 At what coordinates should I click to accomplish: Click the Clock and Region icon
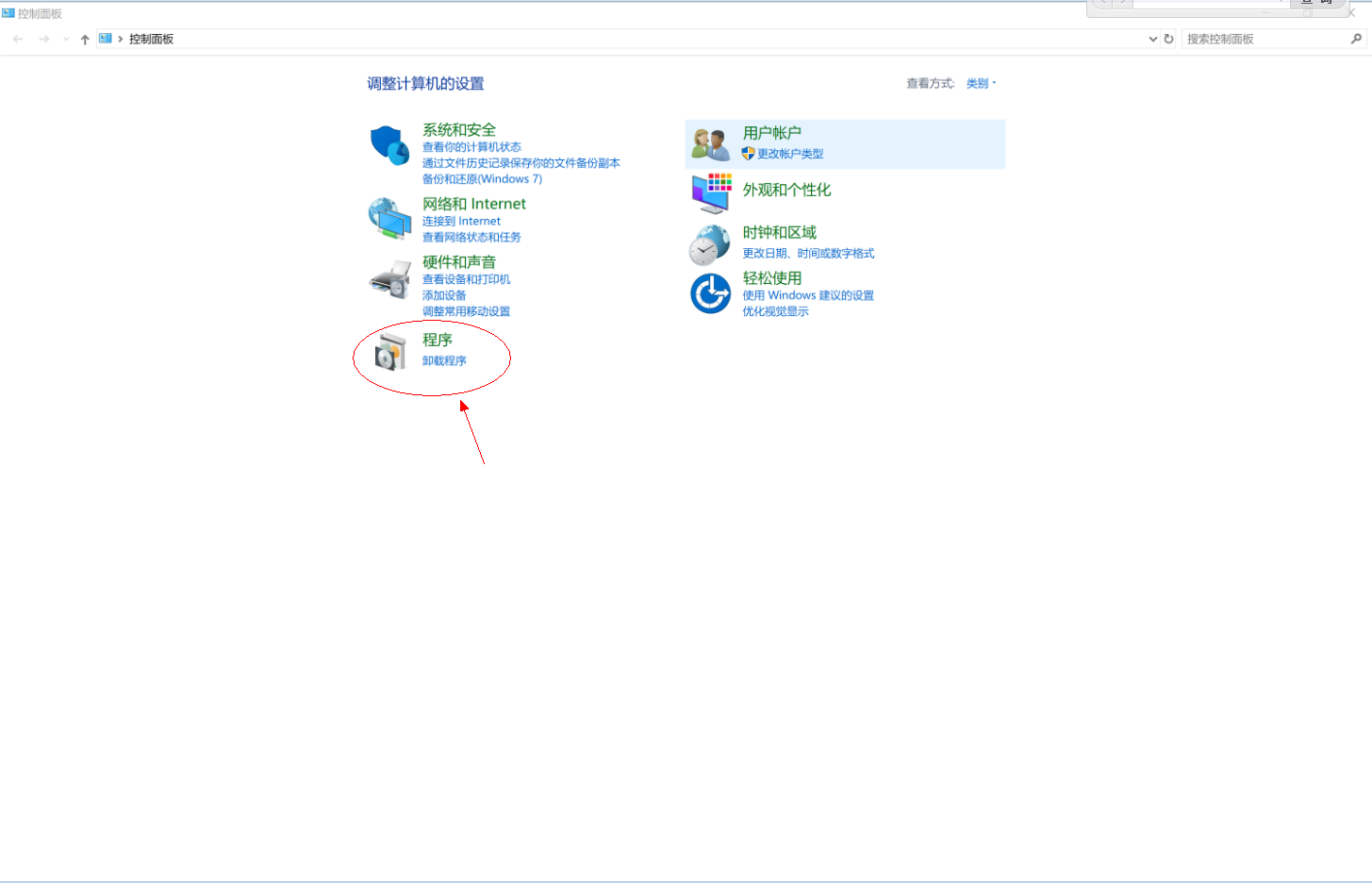pos(709,244)
